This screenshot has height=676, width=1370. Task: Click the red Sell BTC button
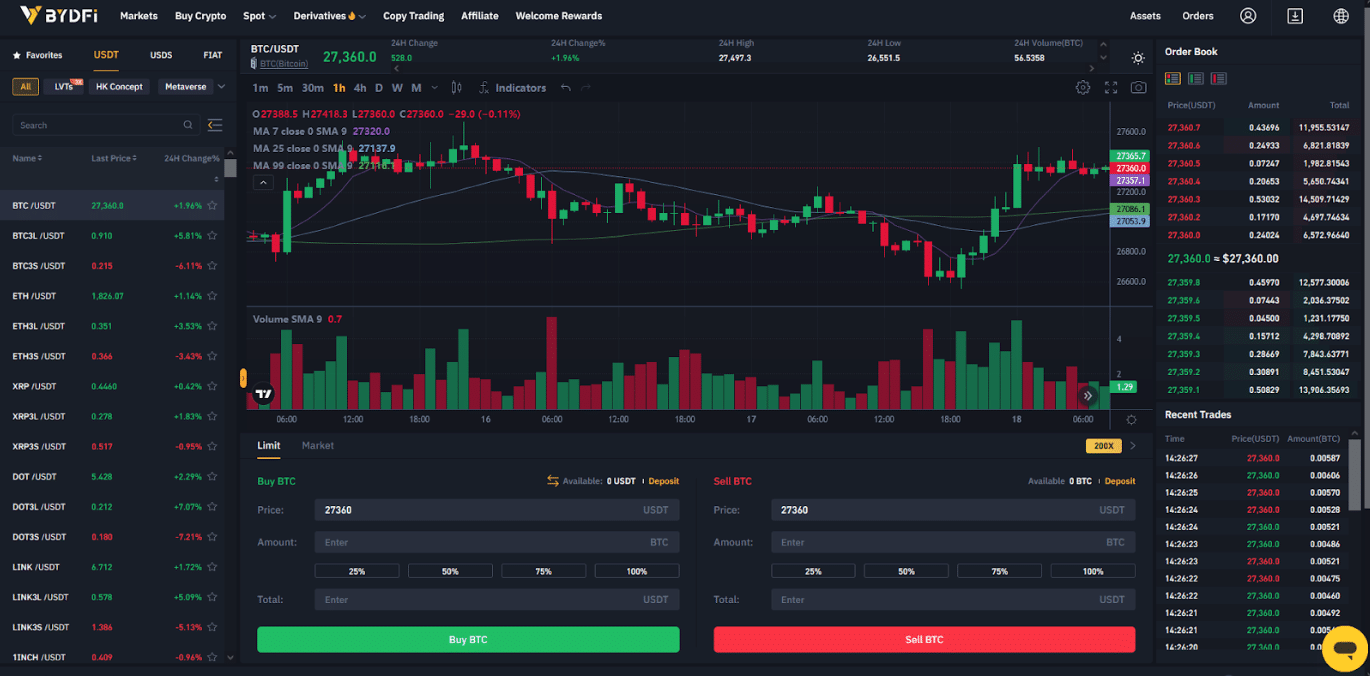[x=924, y=639]
